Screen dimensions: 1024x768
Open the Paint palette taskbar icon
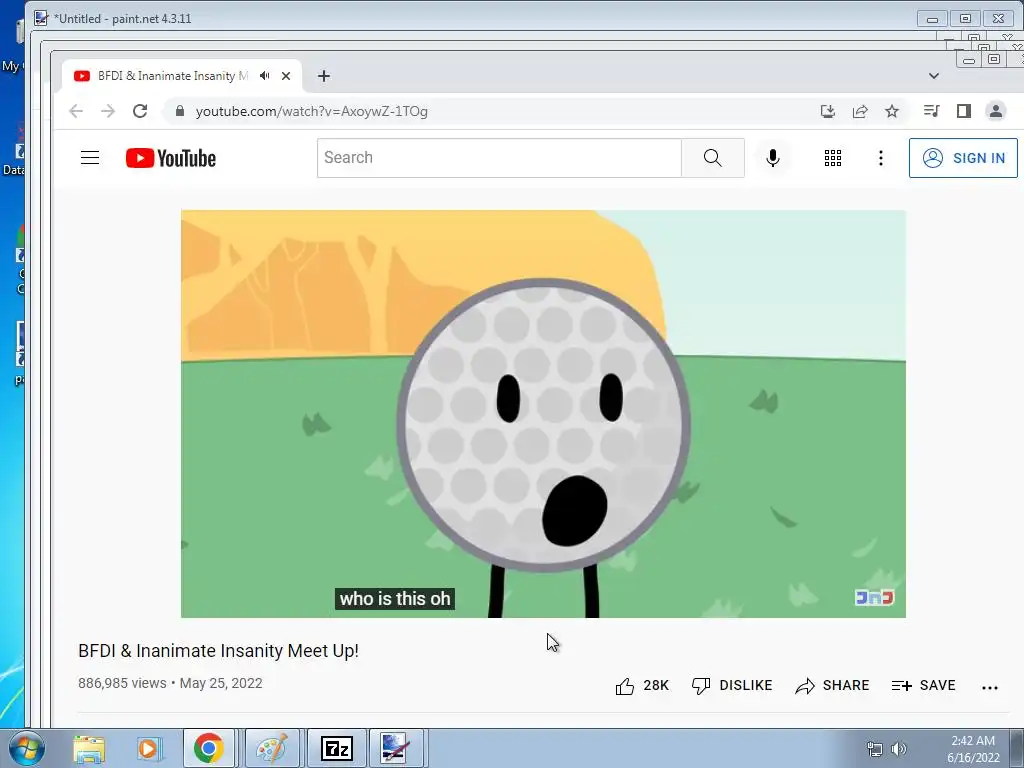(272, 748)
